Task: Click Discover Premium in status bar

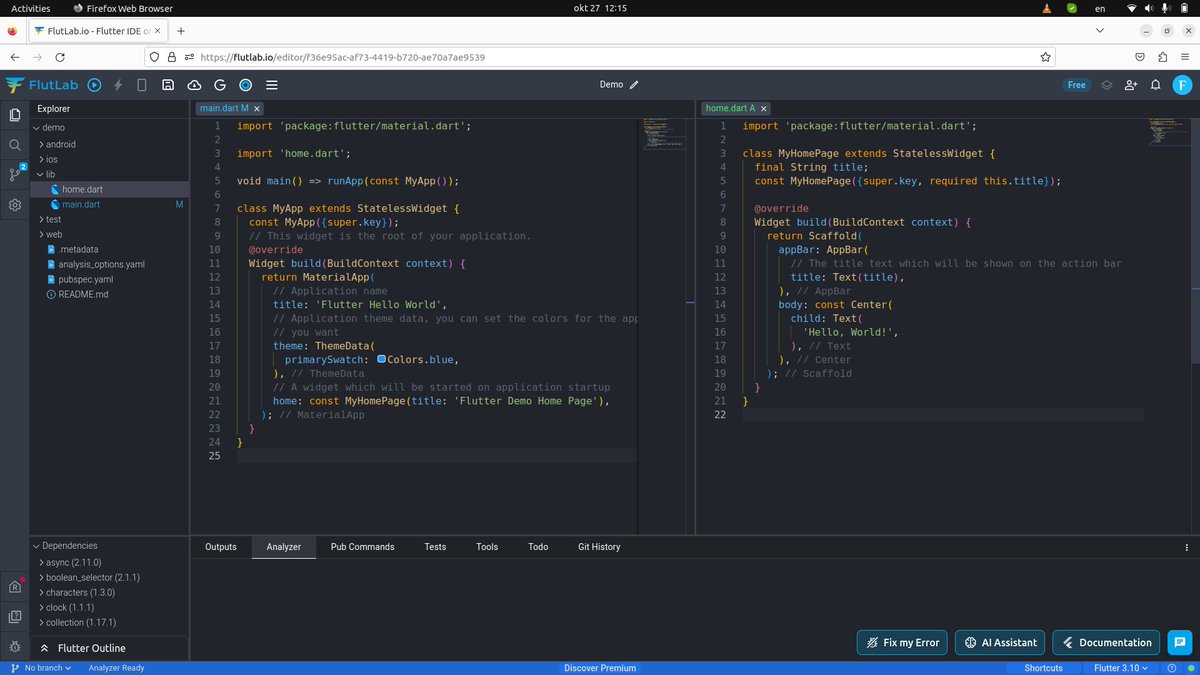Action: pyautogui.click(x=600, y=668)
